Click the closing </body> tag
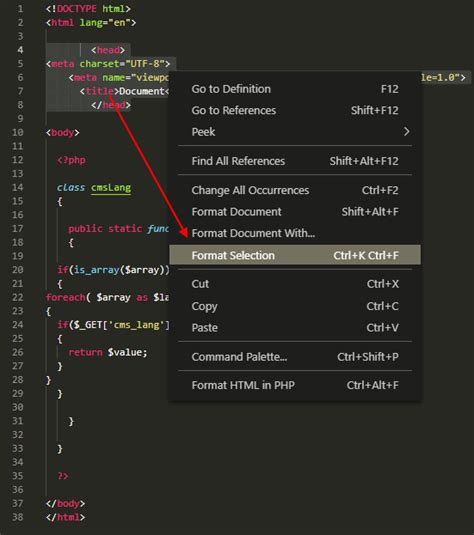The height and width of the screenshot is (535, 474). [66, 504]
